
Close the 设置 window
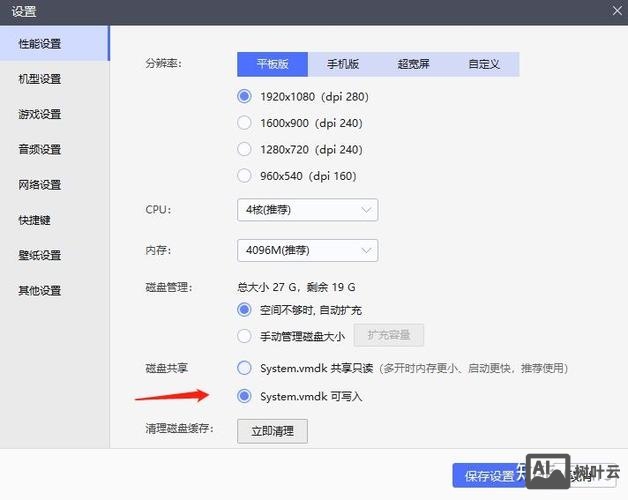(617, 11)
